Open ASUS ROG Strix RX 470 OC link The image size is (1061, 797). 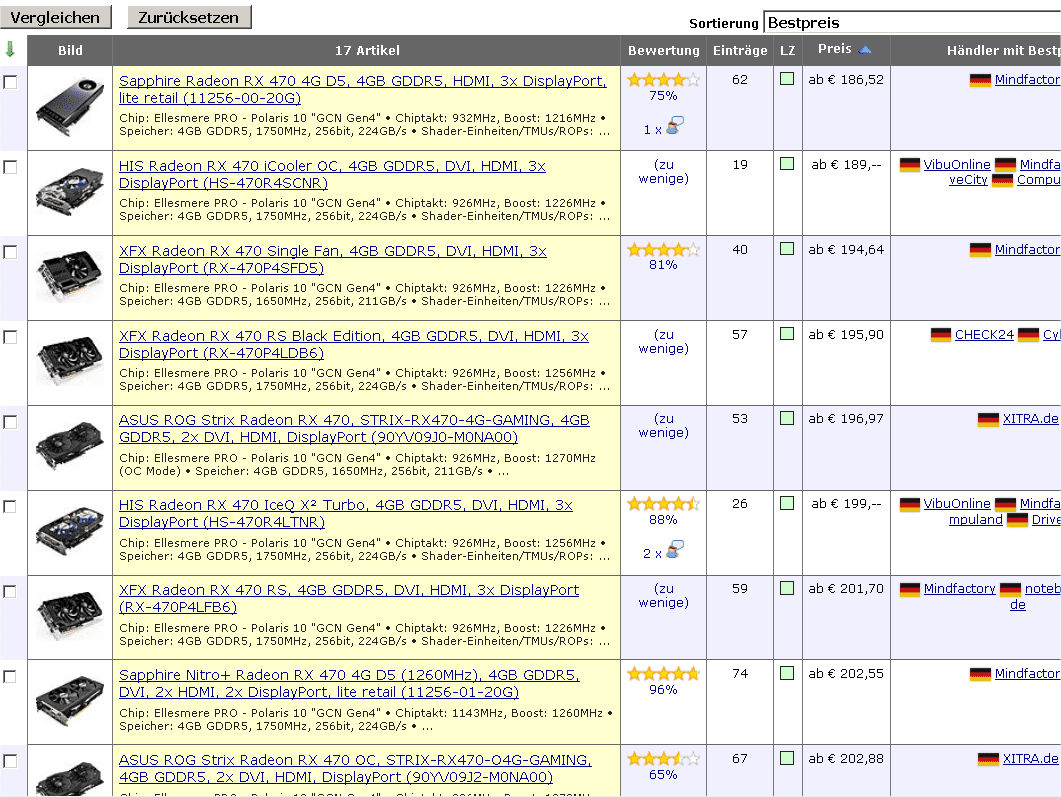[x=355, y=769]
